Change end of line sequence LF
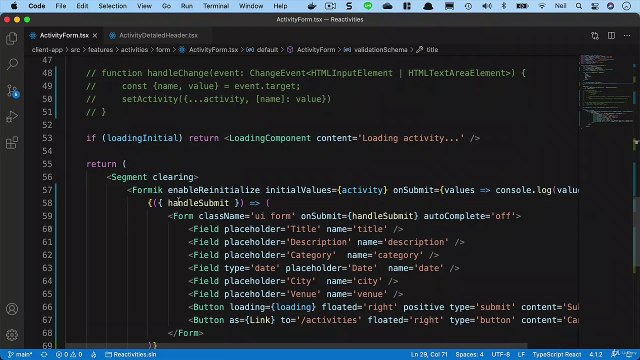This screenshot has height=360, width=640. click(x=521, y=354)
